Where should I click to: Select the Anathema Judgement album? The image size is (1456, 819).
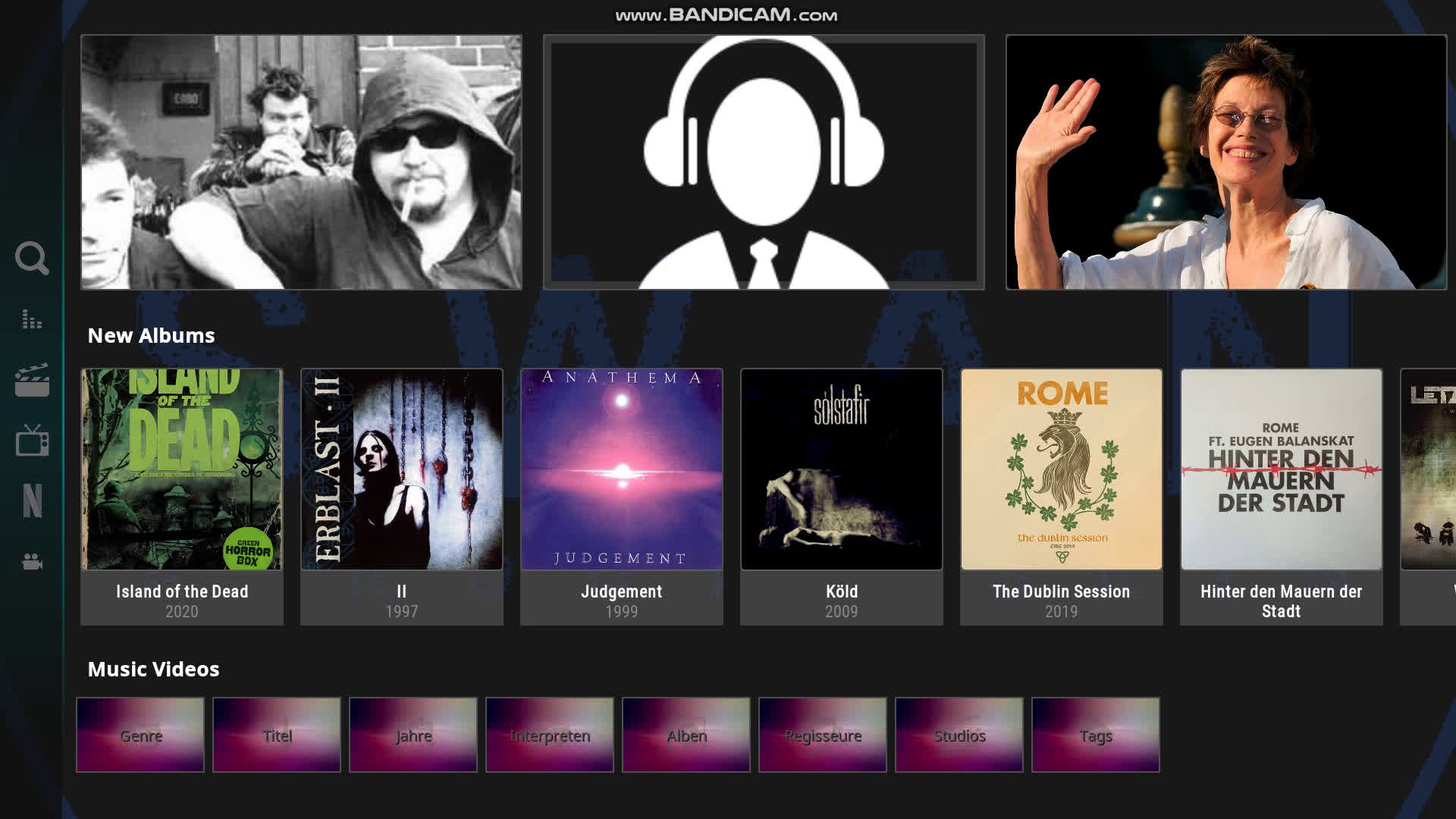622,497
